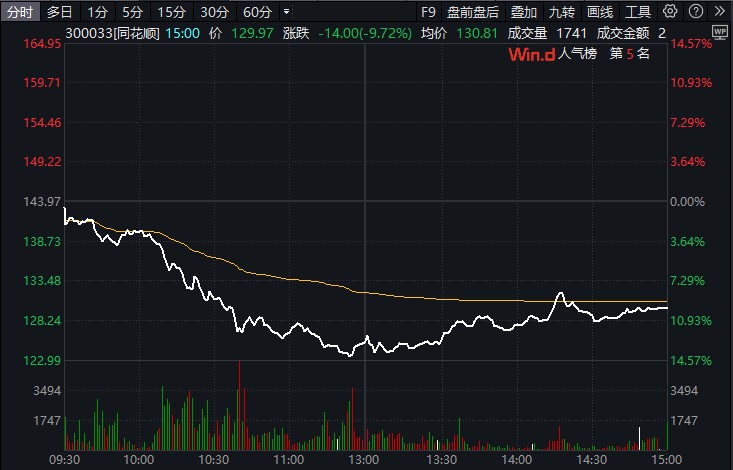Toggle 盘前盘后 display

(x=473, y=12)
